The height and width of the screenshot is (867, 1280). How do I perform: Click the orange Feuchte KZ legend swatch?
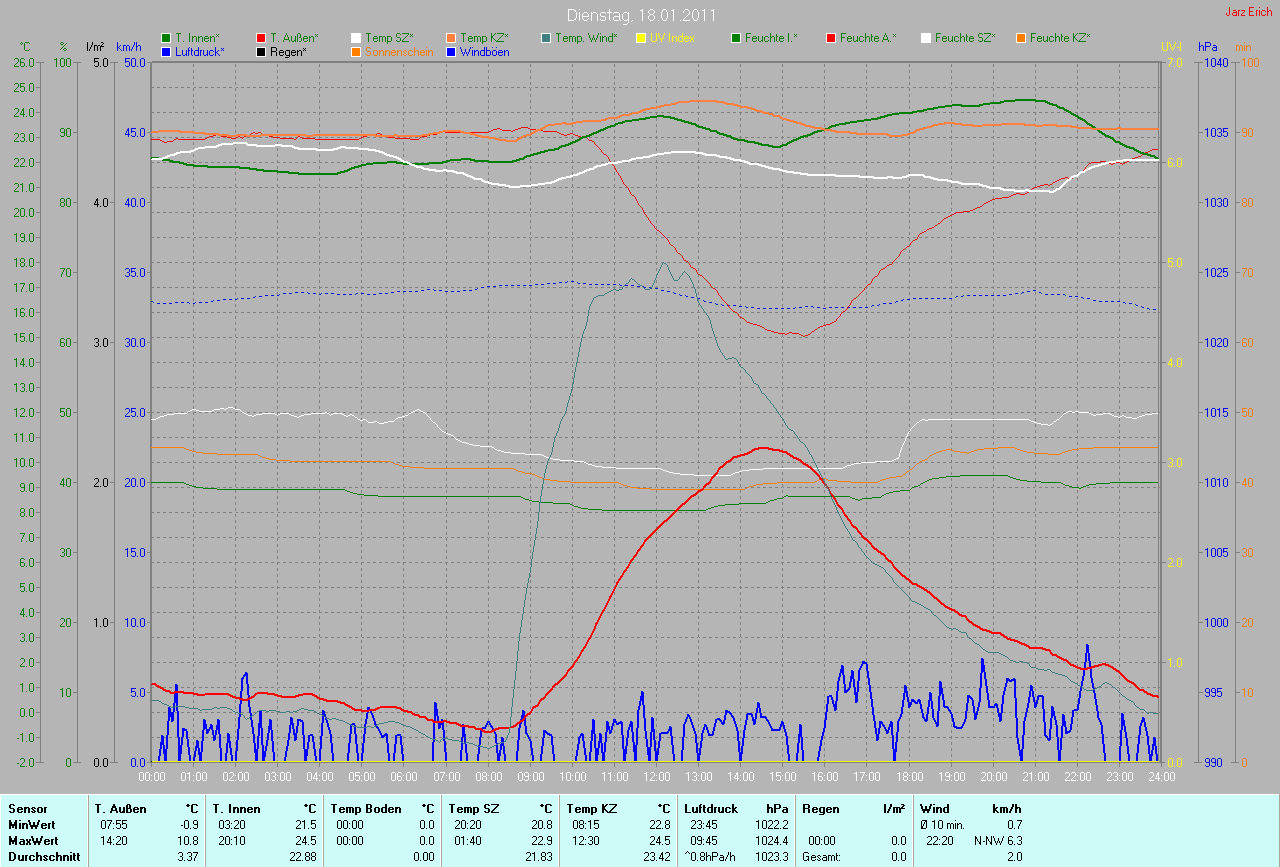tap(1021, 38)
